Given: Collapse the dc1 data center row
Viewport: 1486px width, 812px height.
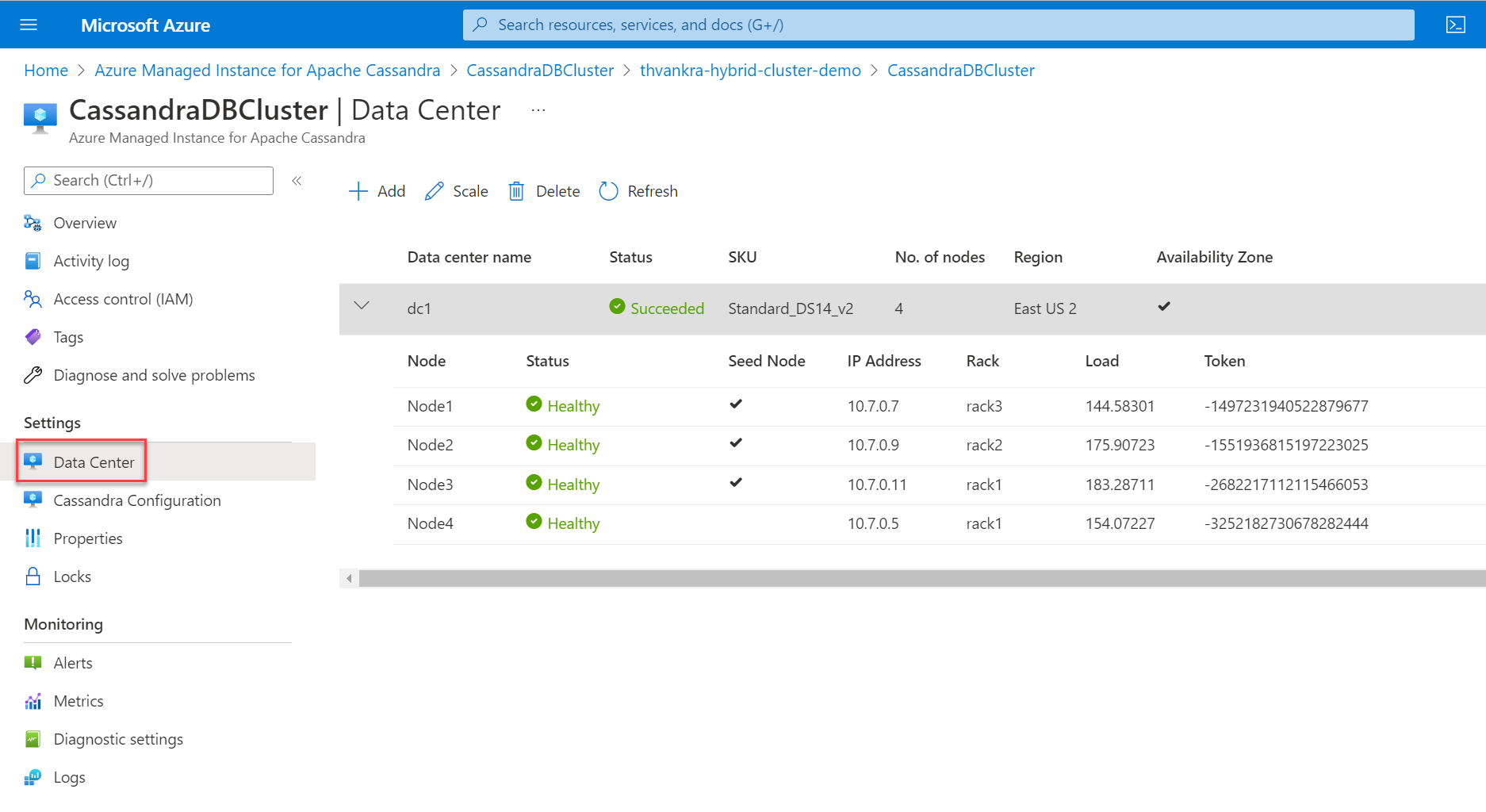Looking at the screenshot, I should tap(362, 306).
